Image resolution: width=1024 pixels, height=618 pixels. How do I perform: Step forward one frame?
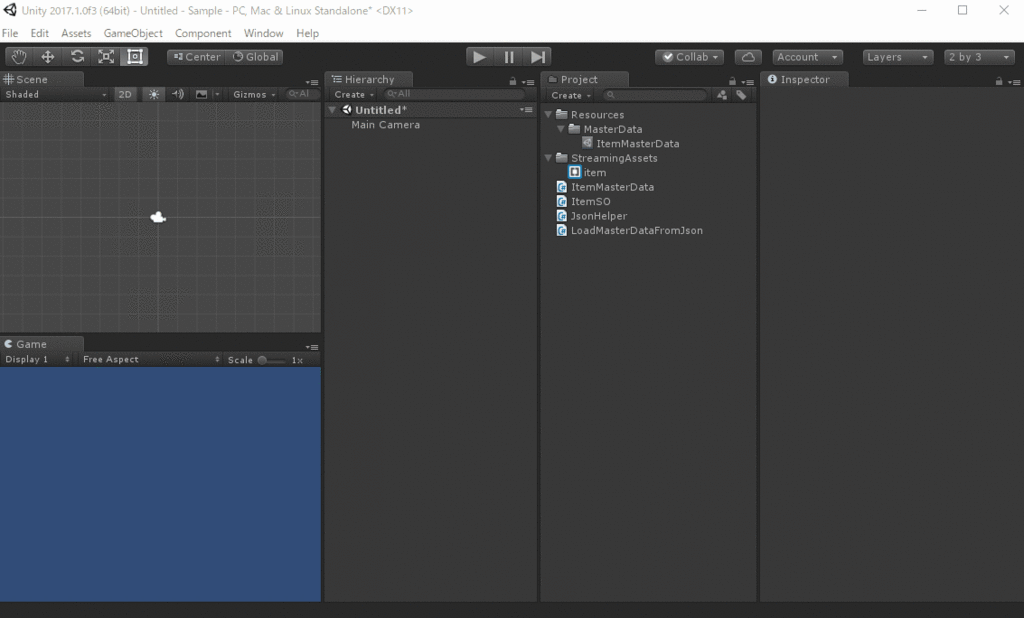coord(537,57)
